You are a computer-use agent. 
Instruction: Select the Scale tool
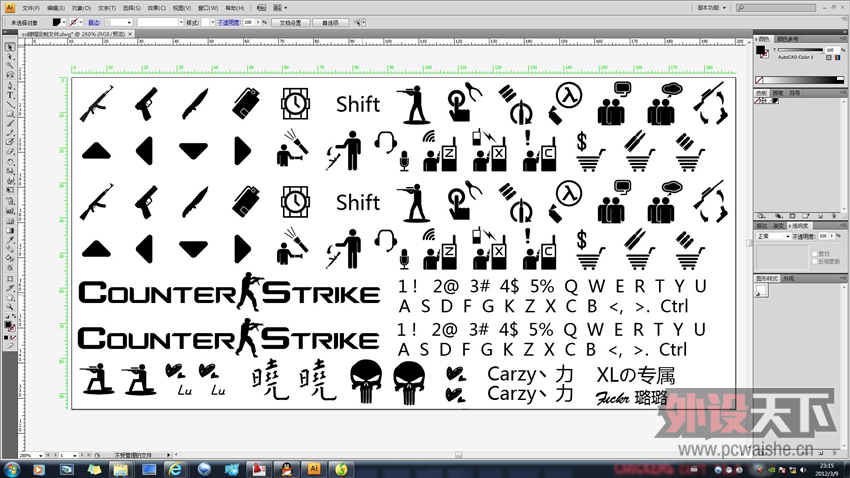[10, 171]
